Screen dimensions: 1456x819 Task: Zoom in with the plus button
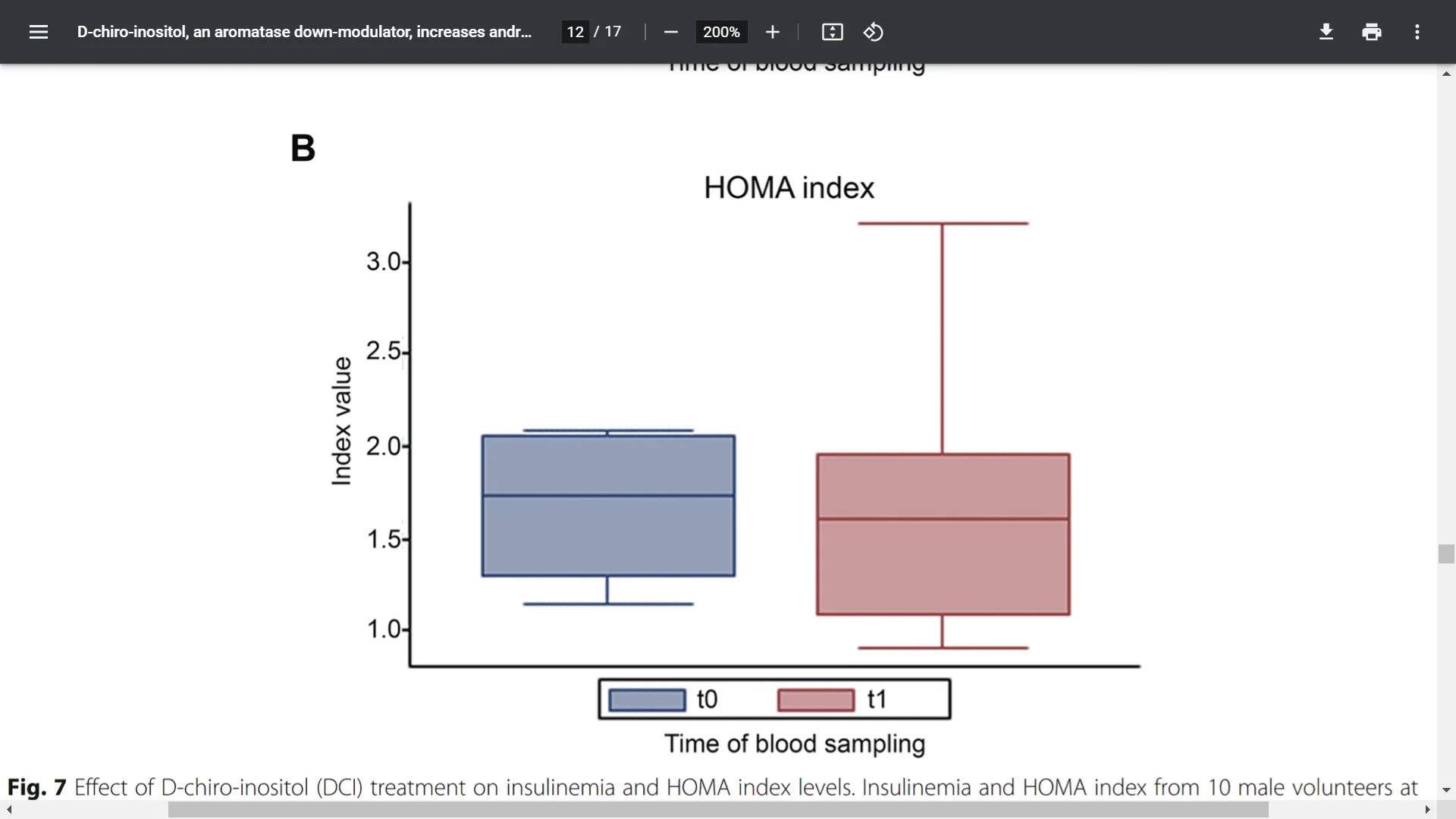[x=772, y=32]
